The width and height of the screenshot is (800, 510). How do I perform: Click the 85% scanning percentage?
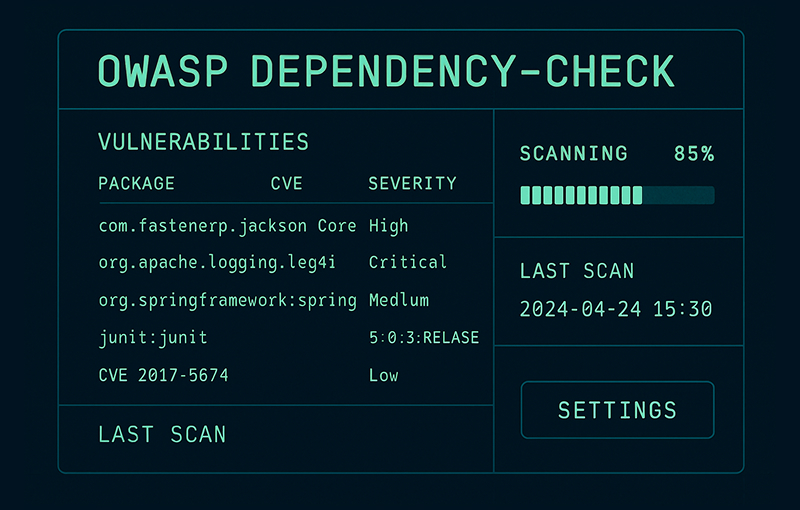pyautogui.click(x=693, y=154)
